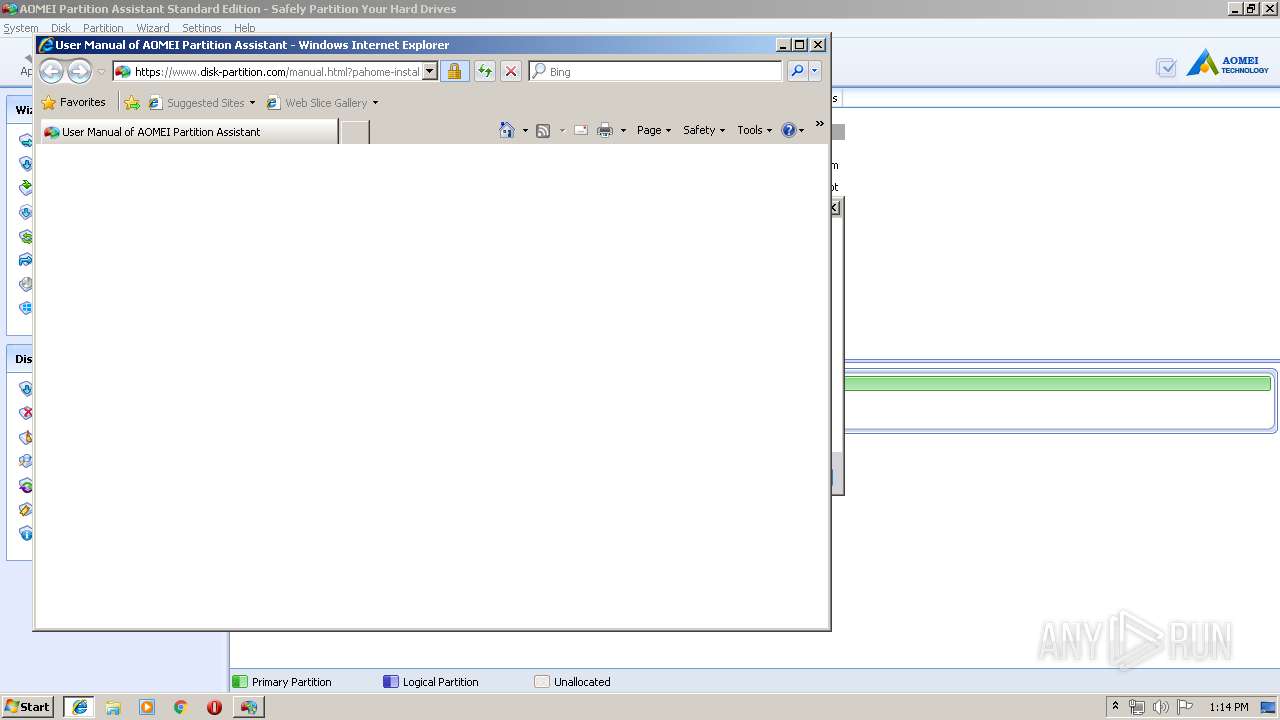The image size is (1280, 720).
Task: Open the Safety menu in IE
Action: click(x=704, y=130)
